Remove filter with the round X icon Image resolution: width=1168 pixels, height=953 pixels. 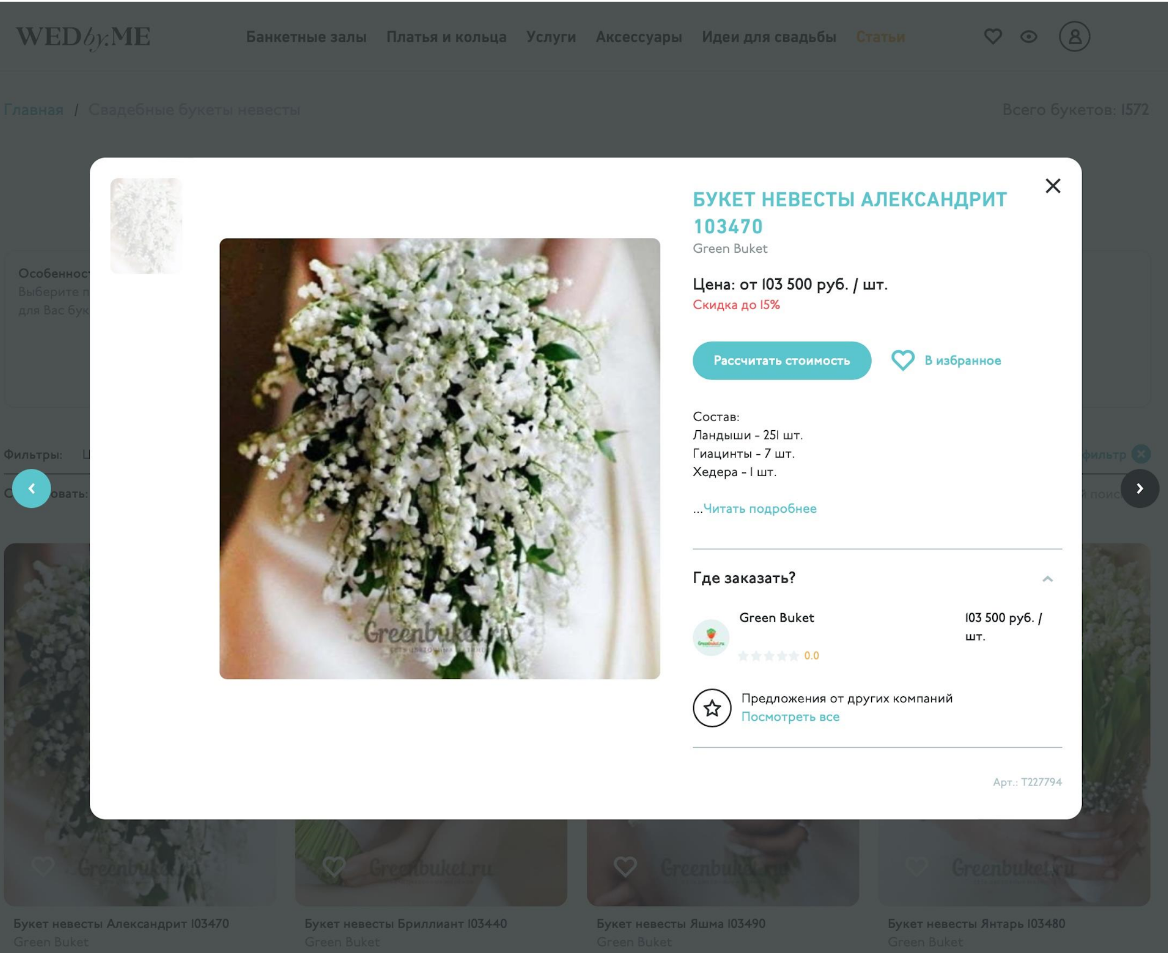1140,453
